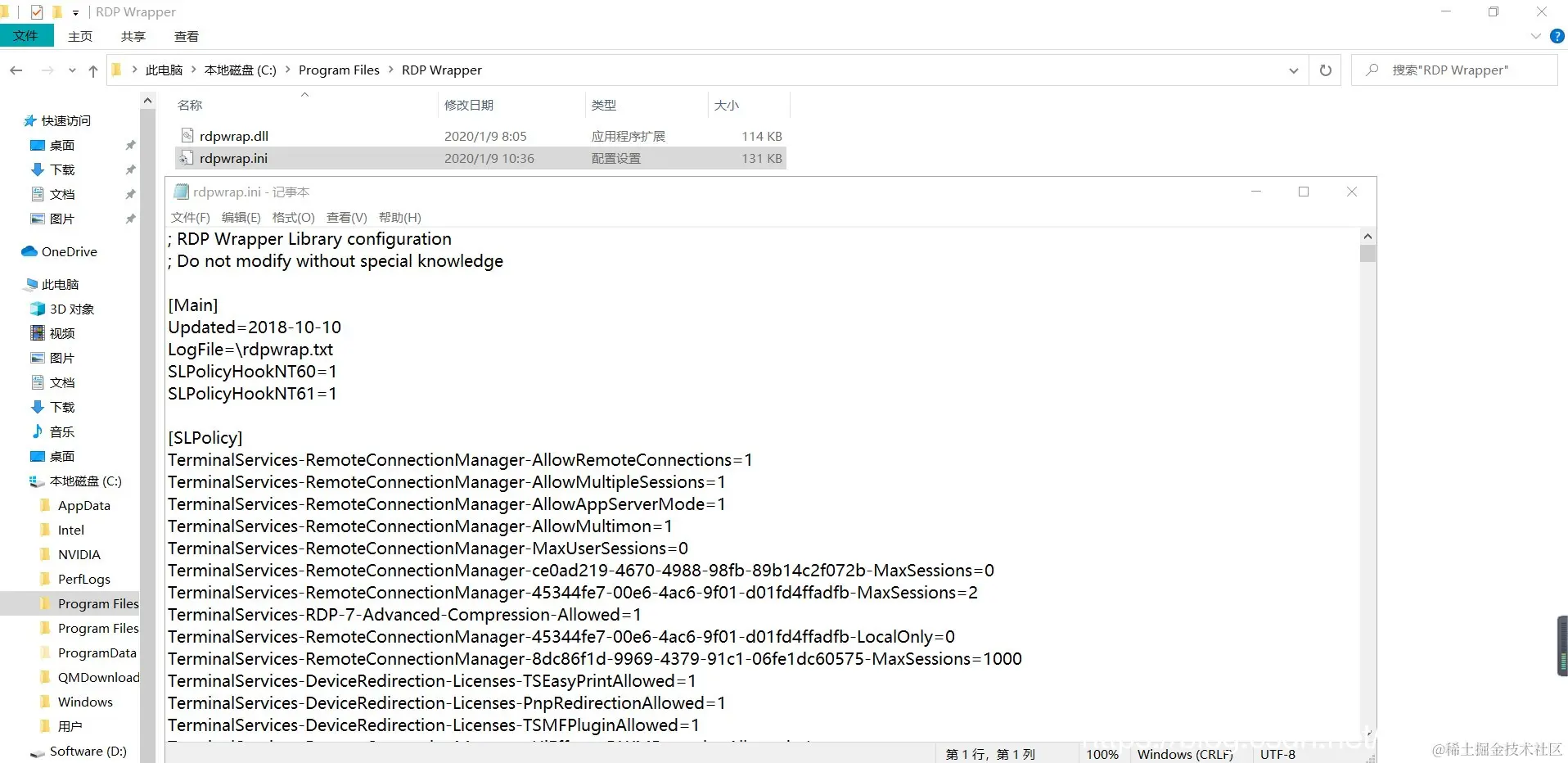Viewport: 1568px width, 763px height.
Task: Open the QMDownload folder
Action: pos(98,678)
